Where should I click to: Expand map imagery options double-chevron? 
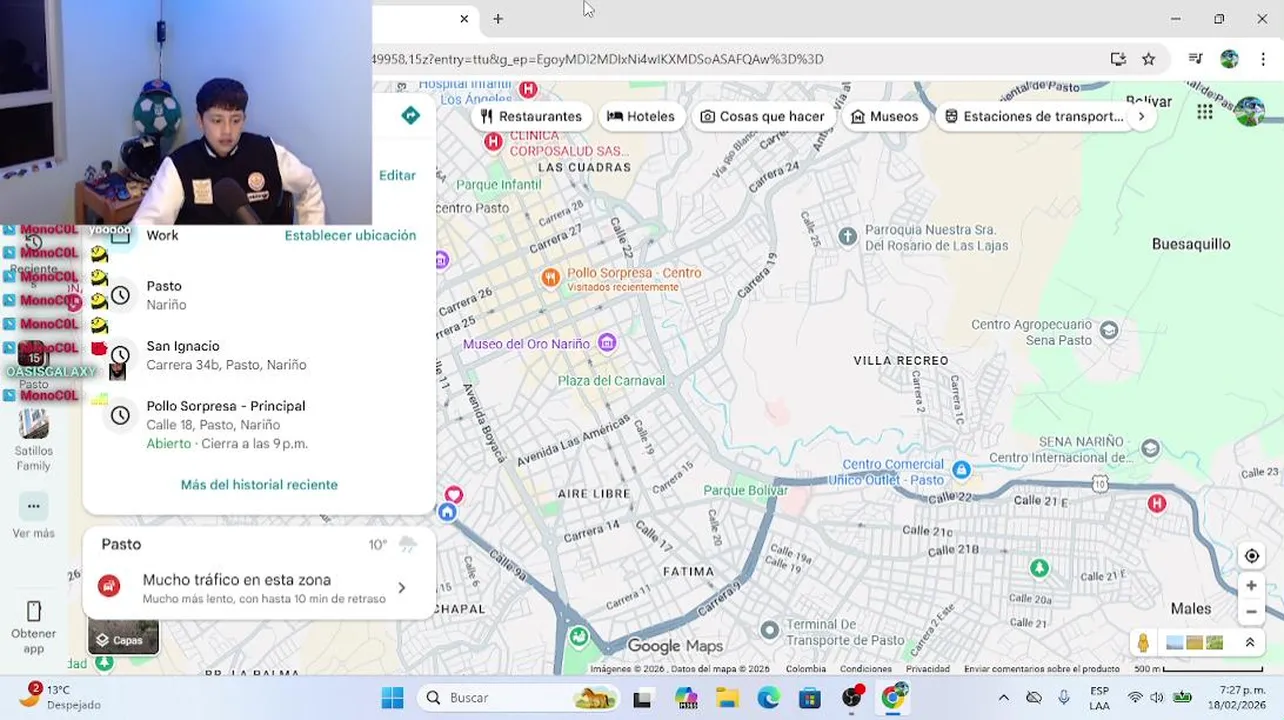click(1249, 642)
